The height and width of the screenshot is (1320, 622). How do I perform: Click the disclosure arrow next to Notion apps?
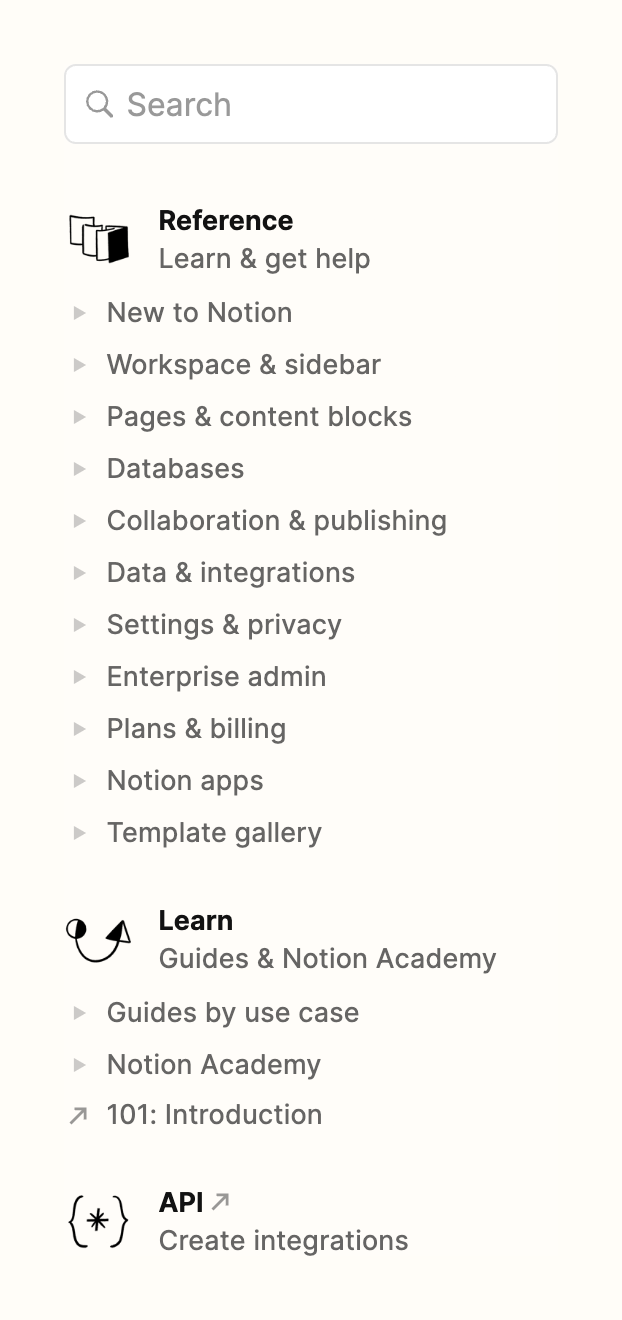click(x=80, y=780)
